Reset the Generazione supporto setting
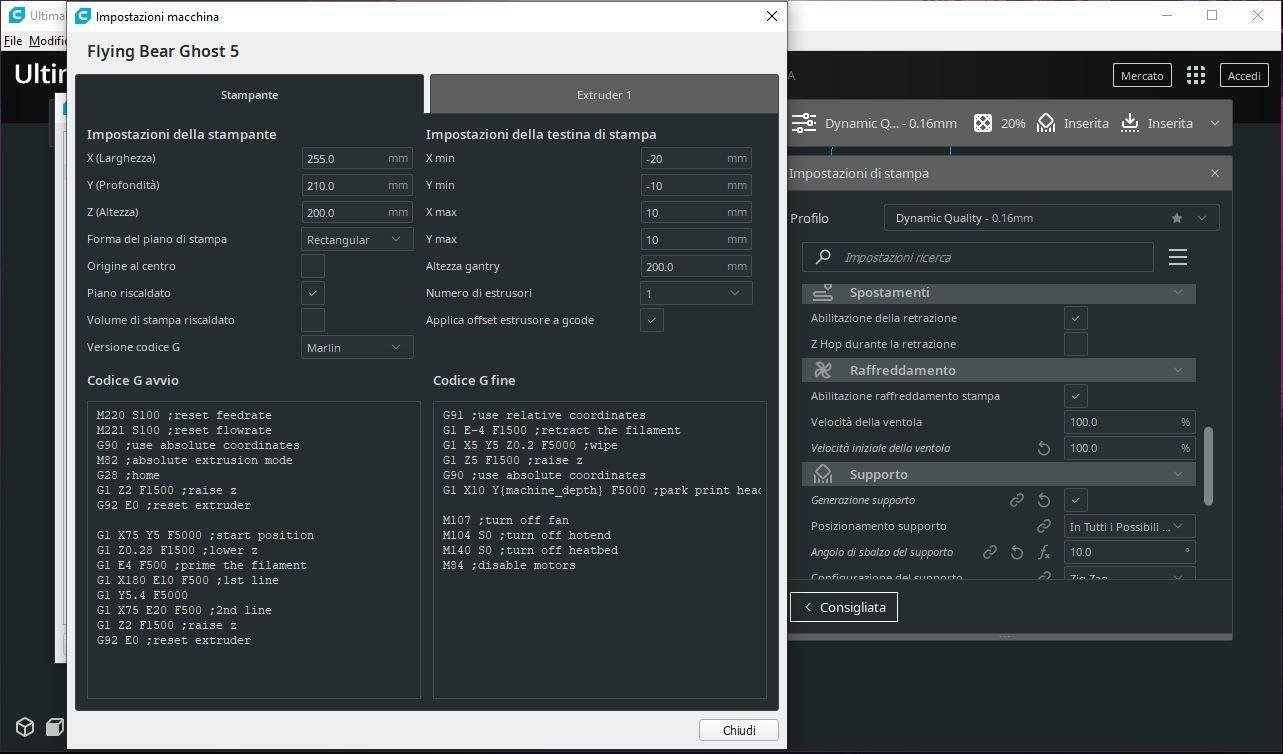Screen dimensions: 1283x754 pyautogui.click(x=1044, y=500)
